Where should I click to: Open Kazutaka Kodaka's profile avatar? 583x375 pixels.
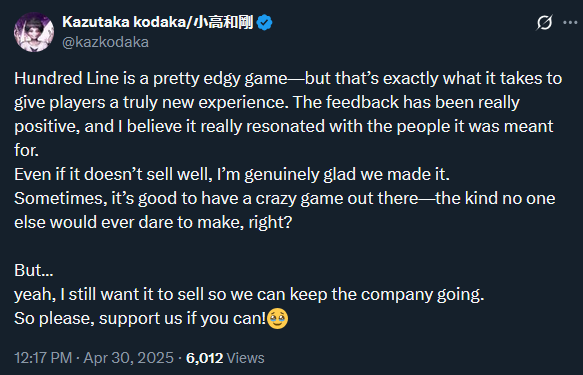click(34, 32)
